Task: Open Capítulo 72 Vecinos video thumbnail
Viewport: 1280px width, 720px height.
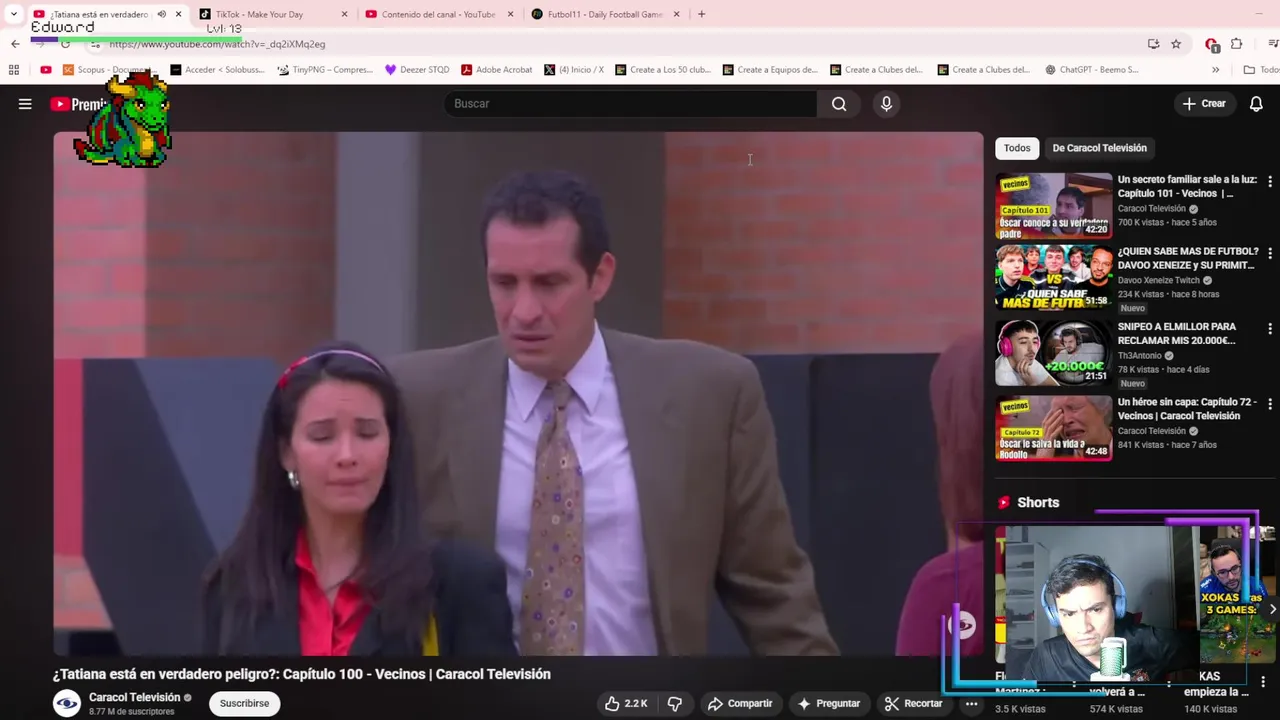Action: 1054,428
